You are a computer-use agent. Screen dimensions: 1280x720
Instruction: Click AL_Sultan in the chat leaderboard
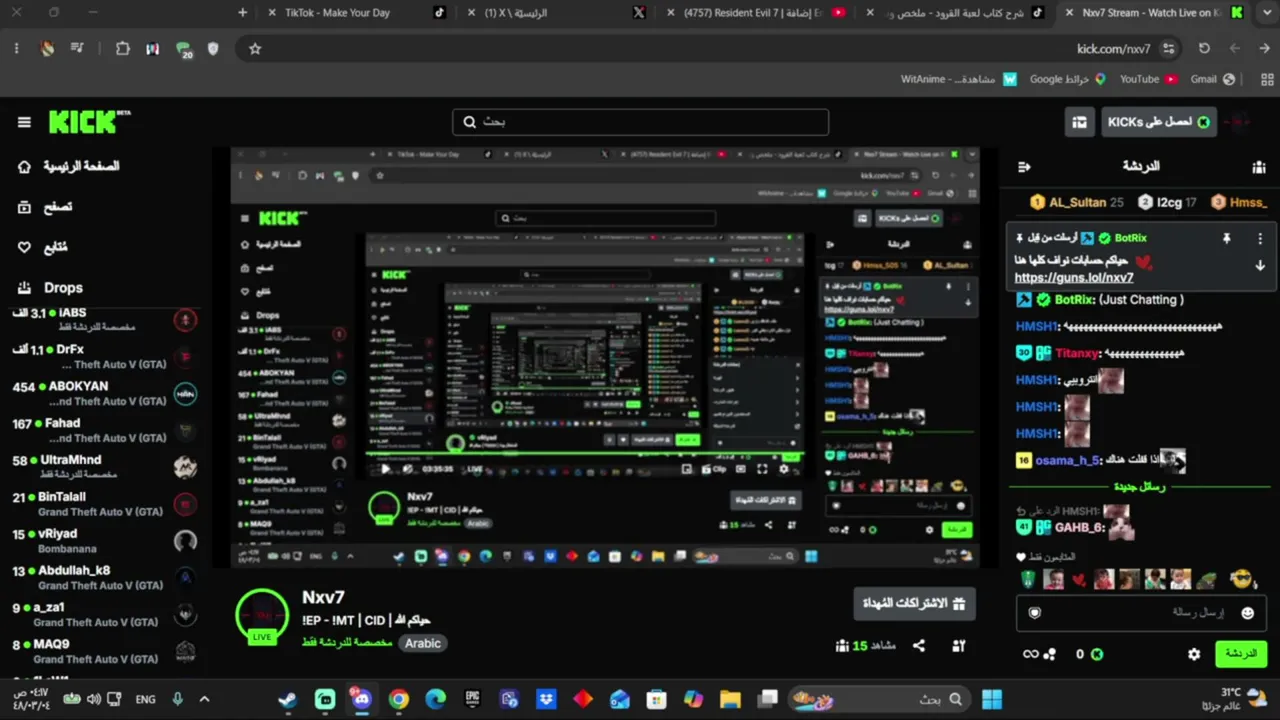coord(1077,202)
